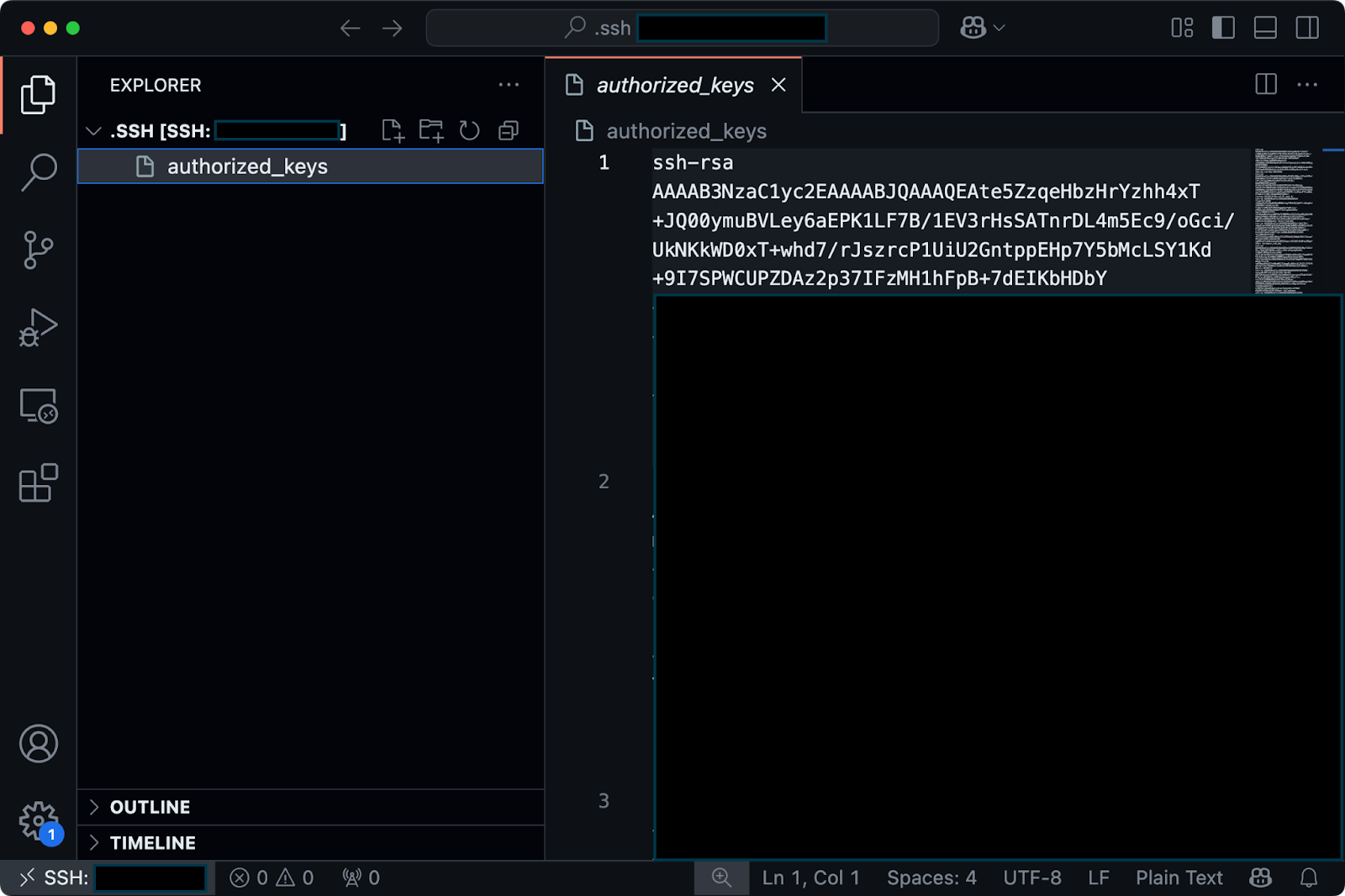Screen dimensions: 1345x896
Task: Collapse the .SSH workspace folder section
Action: tap(94, 131)
